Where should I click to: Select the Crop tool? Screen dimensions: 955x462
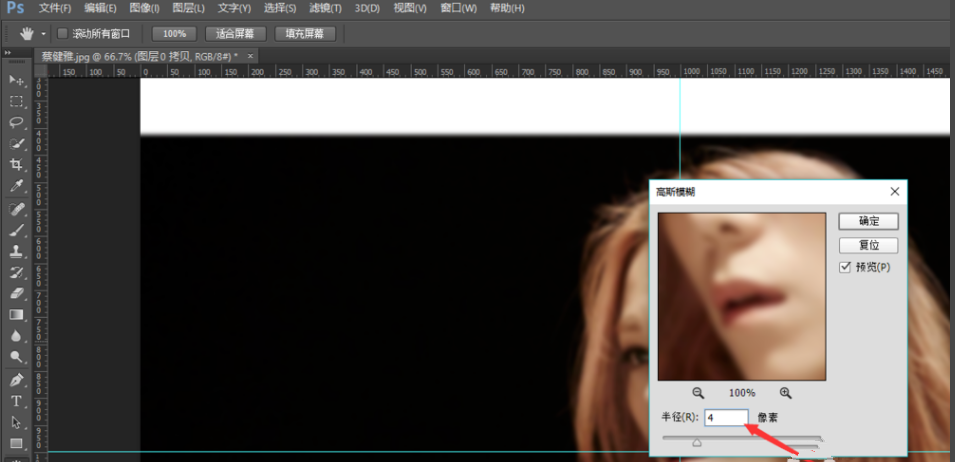pos(16,164)
